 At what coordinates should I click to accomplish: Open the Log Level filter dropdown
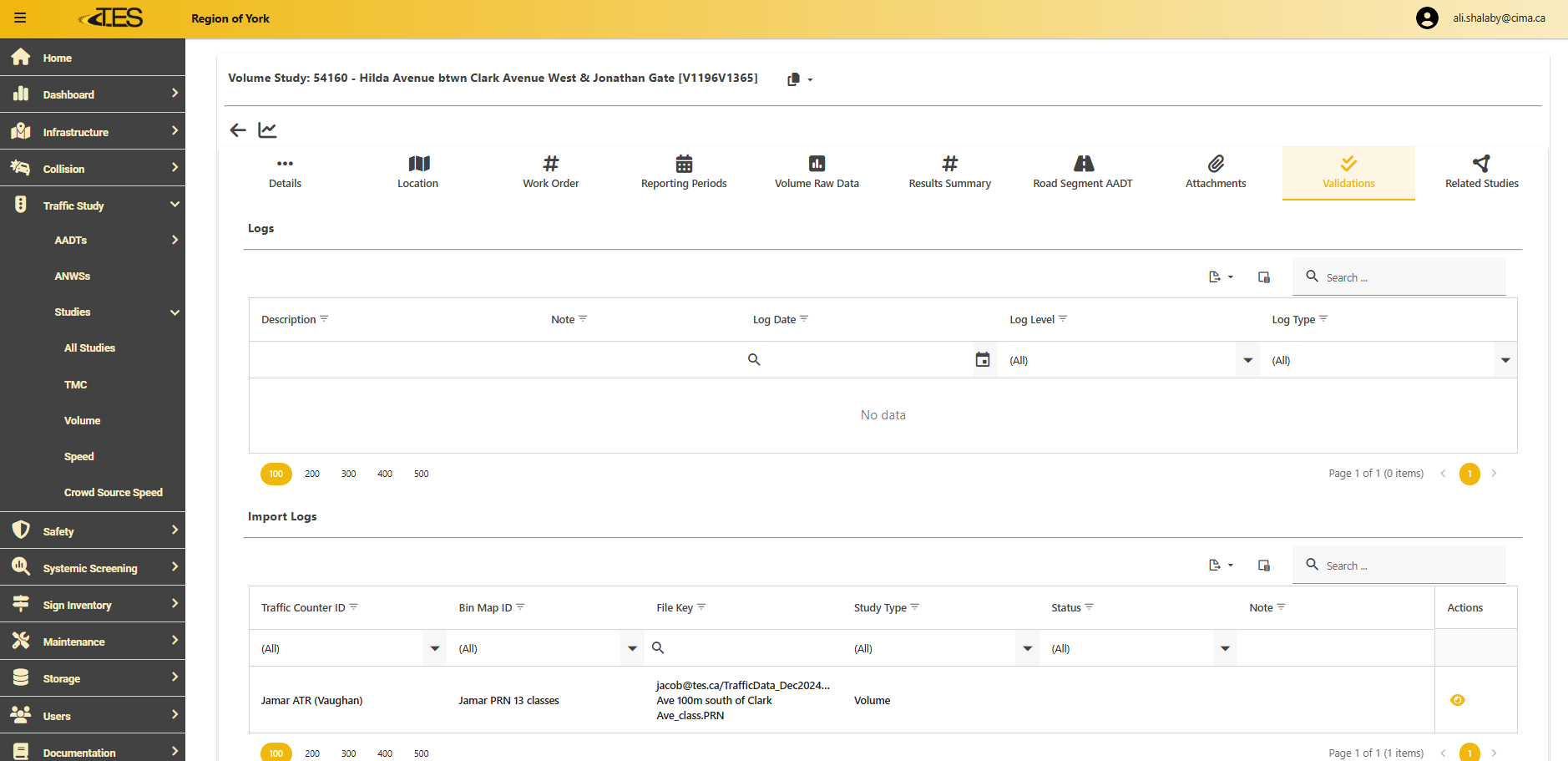pyautogui.click(x=1247, y=360)
